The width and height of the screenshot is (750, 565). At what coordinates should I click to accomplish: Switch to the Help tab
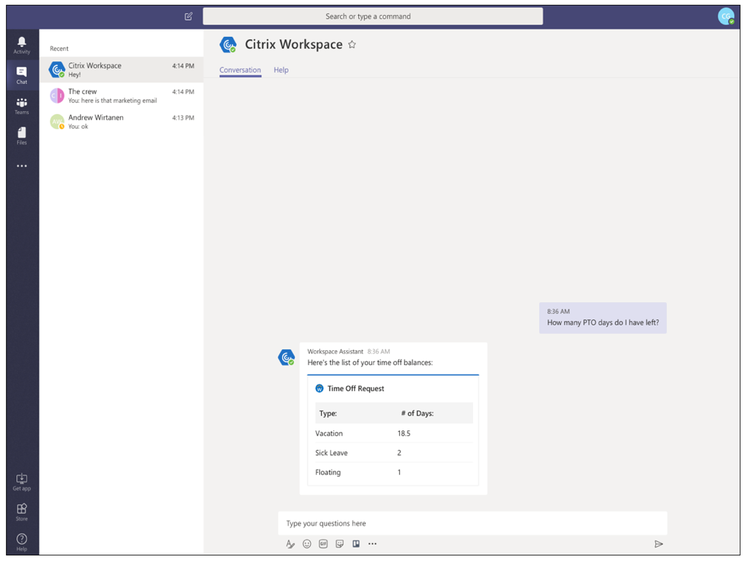pyautogui.click(x=281, y=70)
